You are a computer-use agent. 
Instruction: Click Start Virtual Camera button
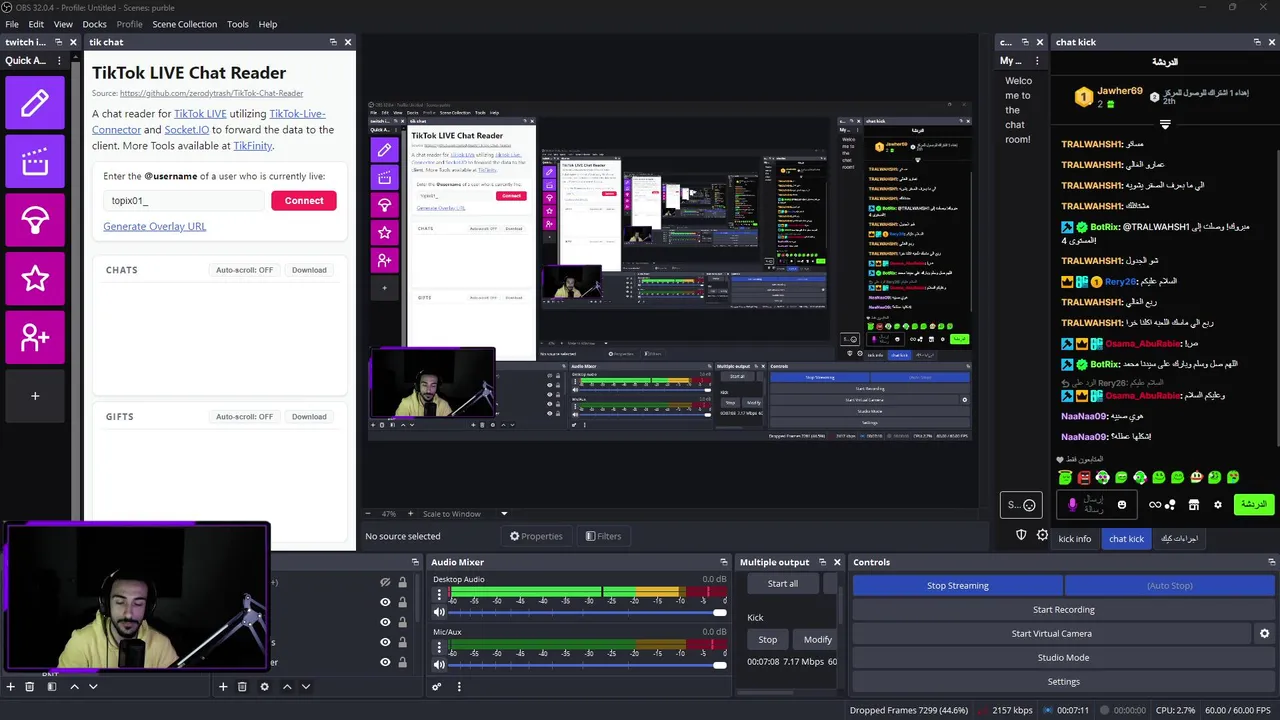(1051, 634)
